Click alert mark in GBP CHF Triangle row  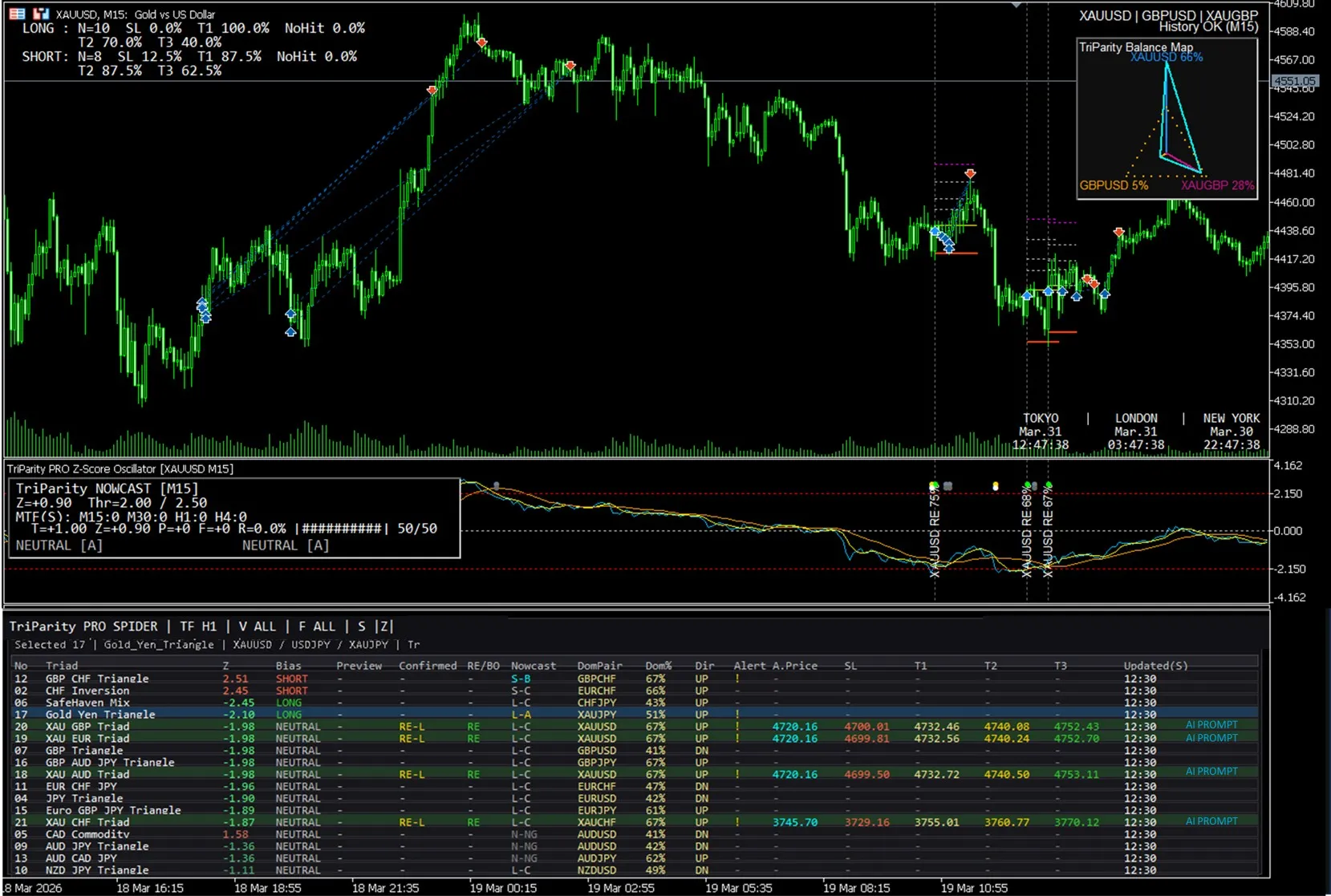(737, 679)
